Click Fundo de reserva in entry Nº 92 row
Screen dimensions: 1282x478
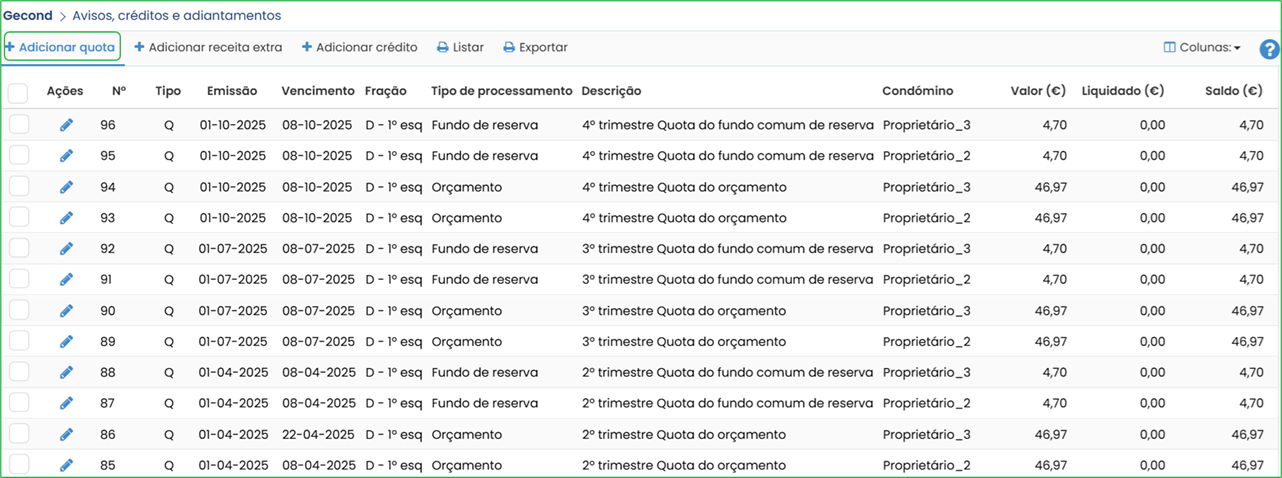pyautogui.click(x=485, y=249)
